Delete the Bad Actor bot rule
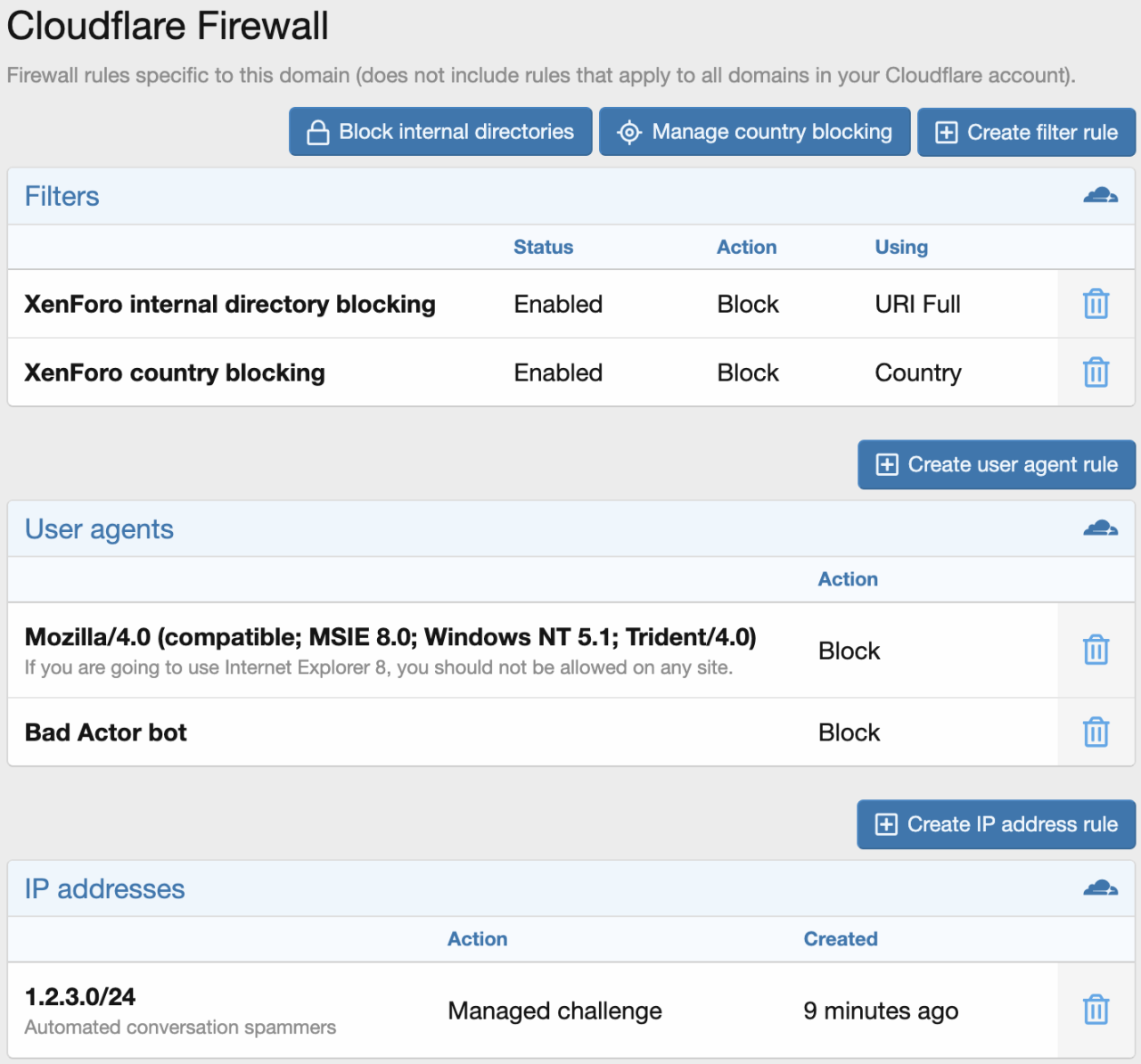The height and width of the screenshot is (1064, 1141). [x=1096, y=732]
